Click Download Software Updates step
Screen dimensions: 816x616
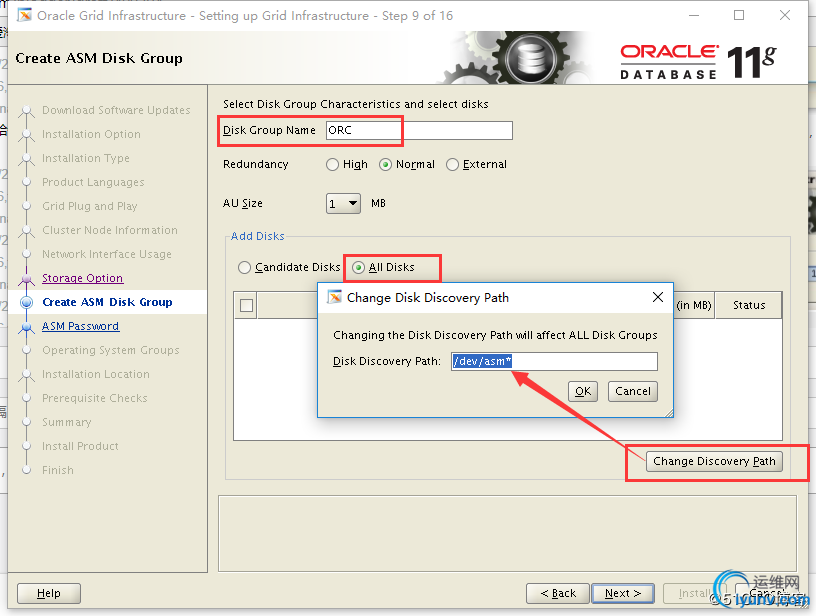click(x=116, y=110)
